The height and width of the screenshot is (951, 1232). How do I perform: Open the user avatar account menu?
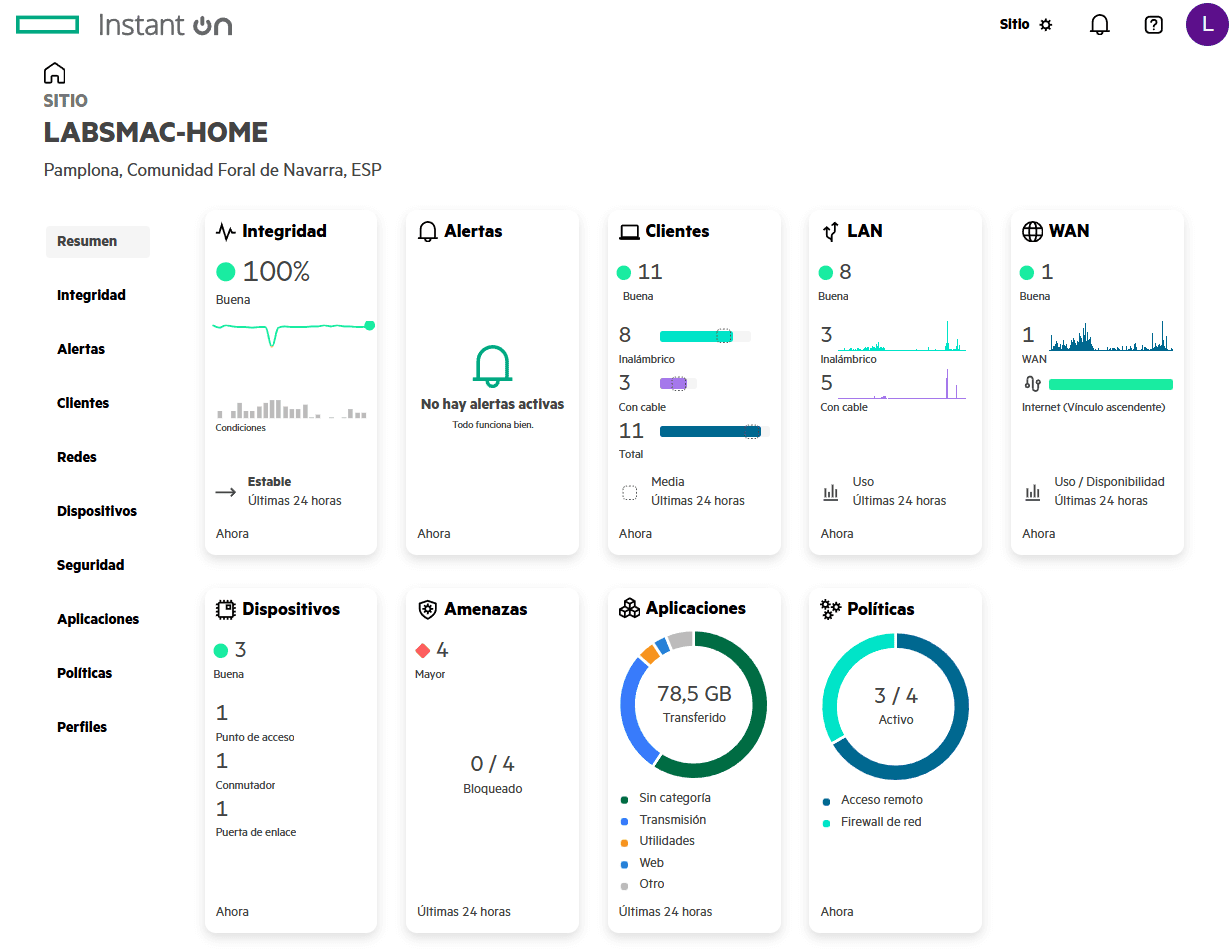point(1206,25)
